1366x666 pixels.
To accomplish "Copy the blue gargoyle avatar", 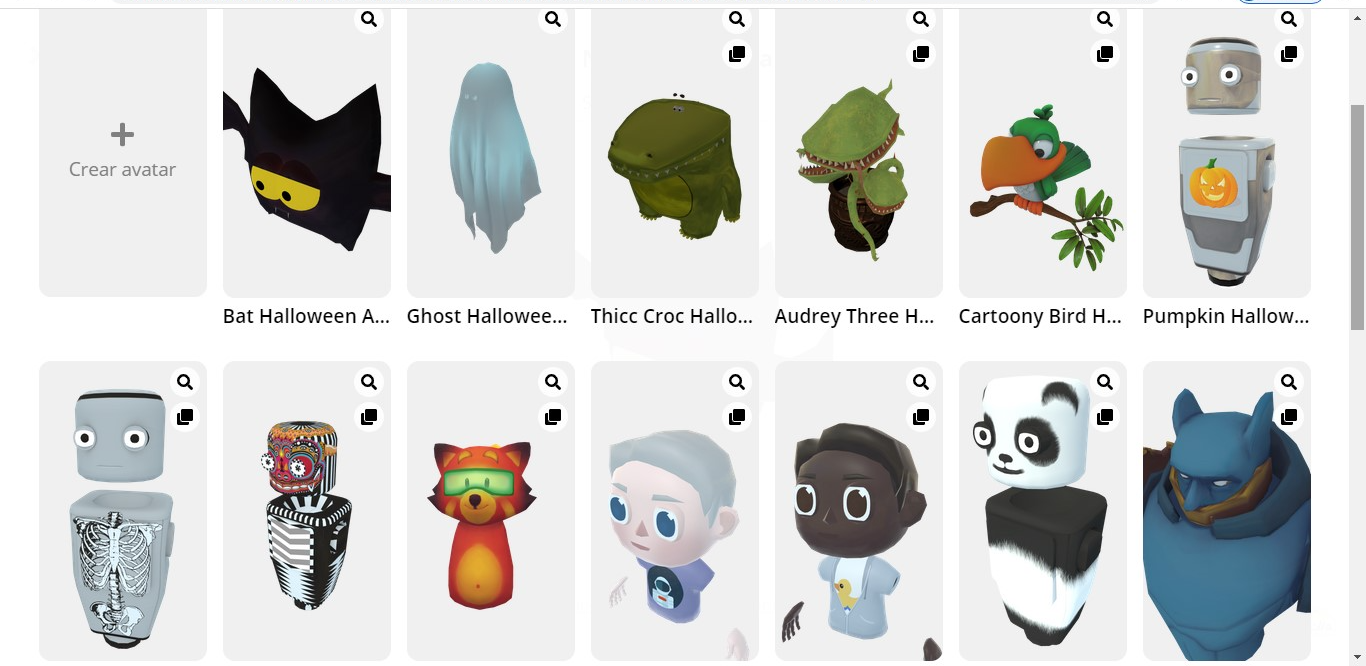I will pos(1289,417).
